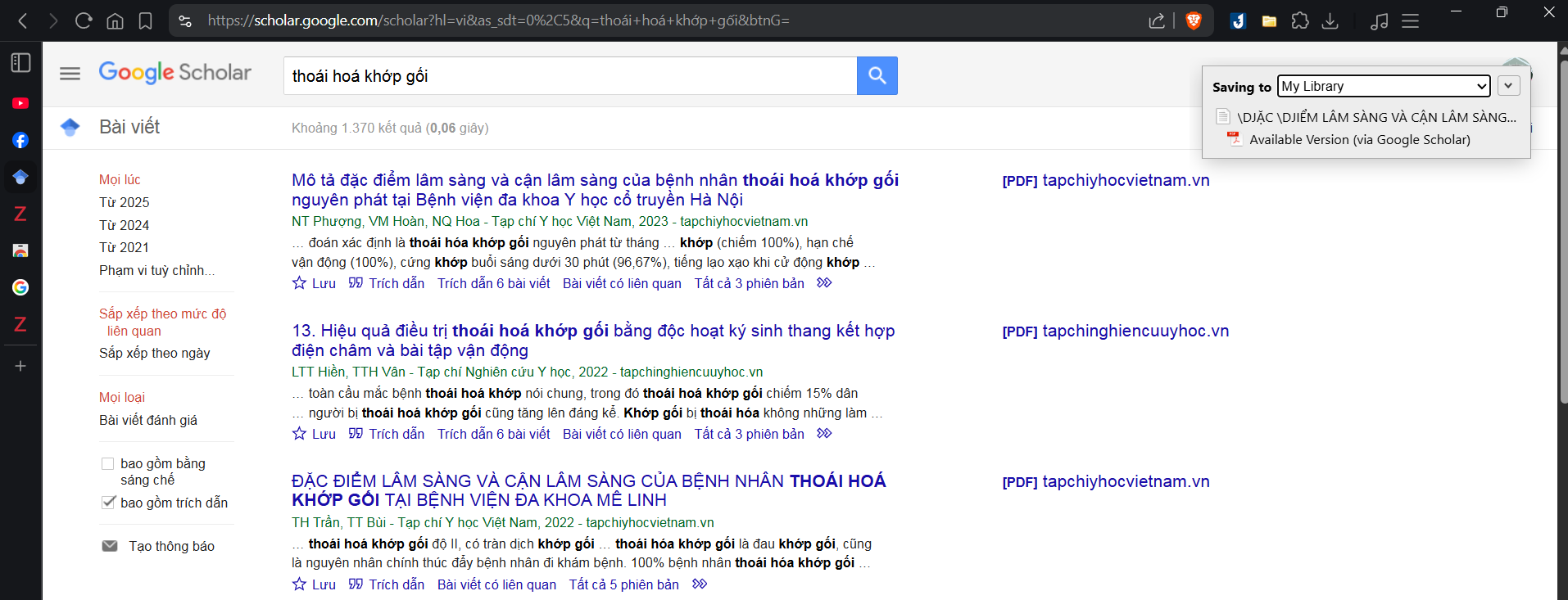Click the Google Scholar logo
The width and height of the screenshot is (1568, 600).
(175, 73)
